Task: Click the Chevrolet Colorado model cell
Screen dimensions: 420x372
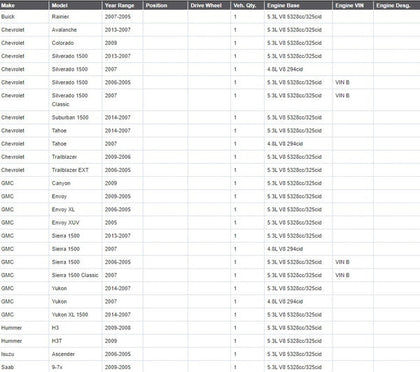Action: (x=75, y=43)
